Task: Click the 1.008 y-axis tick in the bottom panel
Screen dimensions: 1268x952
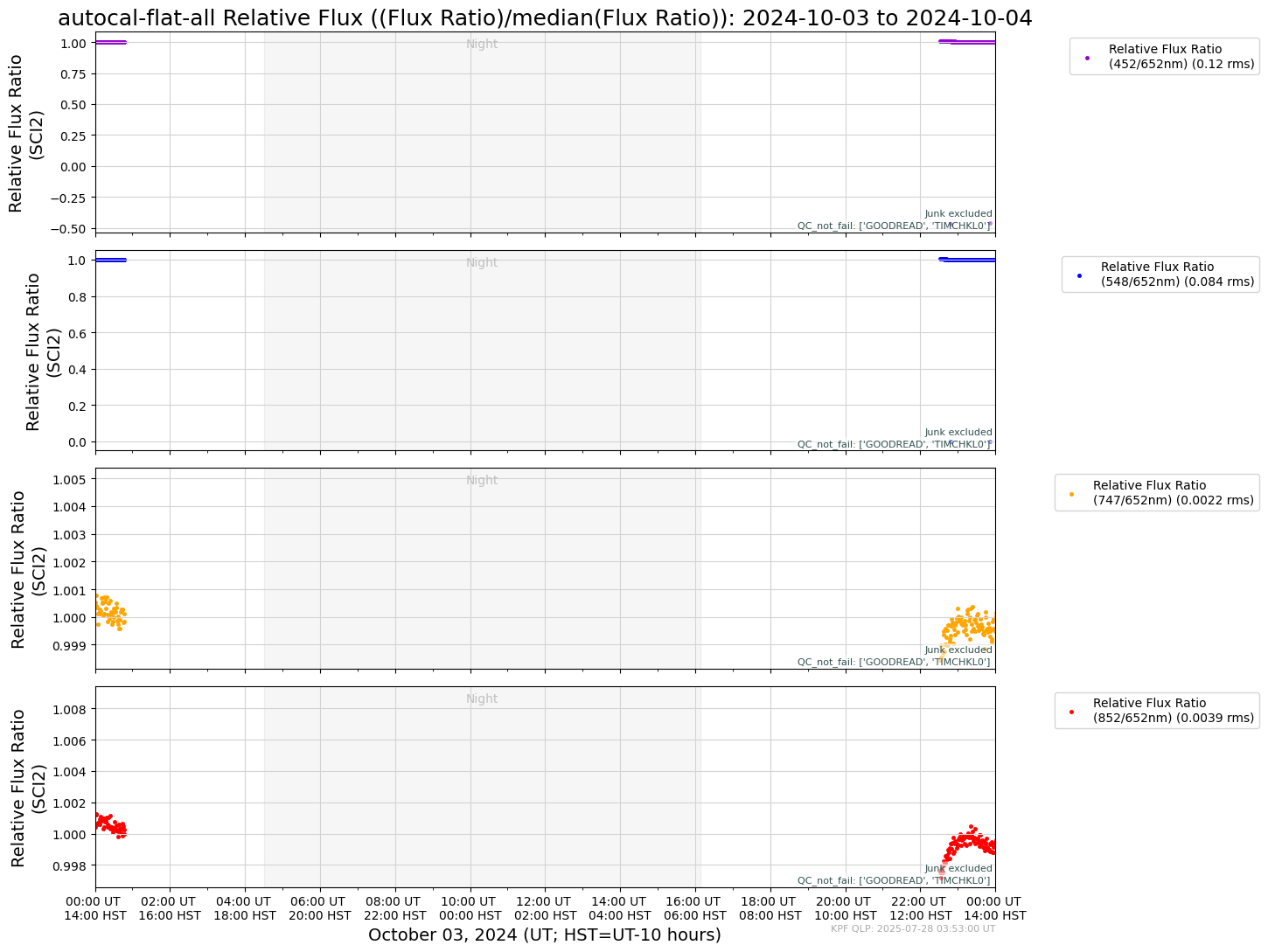Action: point(72,709)
